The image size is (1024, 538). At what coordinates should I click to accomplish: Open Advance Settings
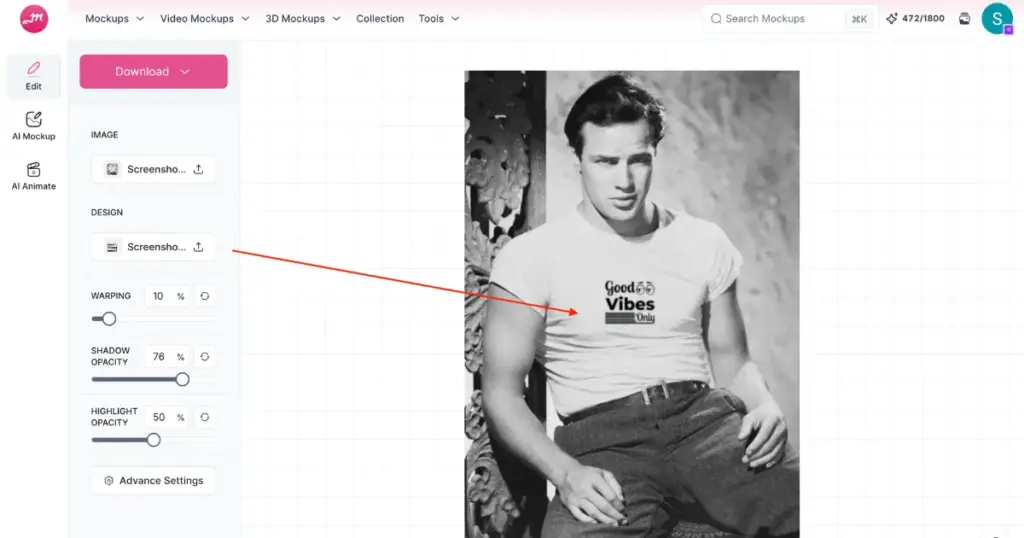pyautogui.click(x=153, y=481)
